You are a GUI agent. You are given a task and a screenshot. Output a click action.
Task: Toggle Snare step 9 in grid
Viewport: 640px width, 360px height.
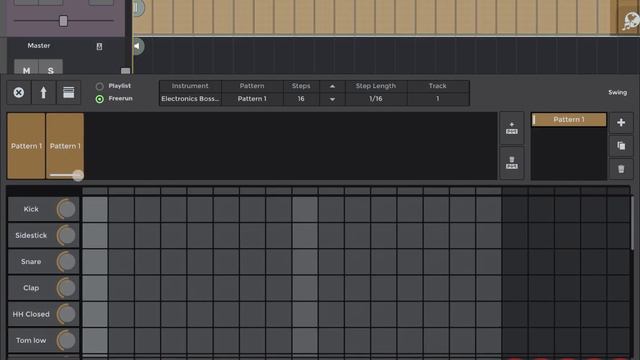pos(304,262)
